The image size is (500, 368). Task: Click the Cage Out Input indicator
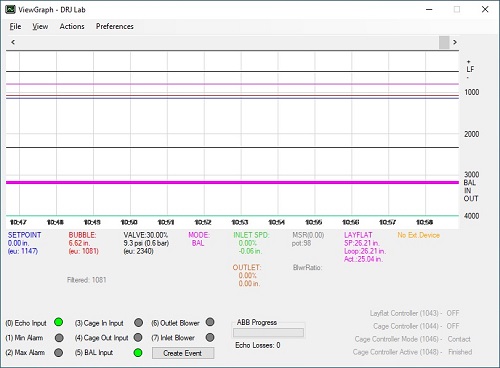point(138,337)
